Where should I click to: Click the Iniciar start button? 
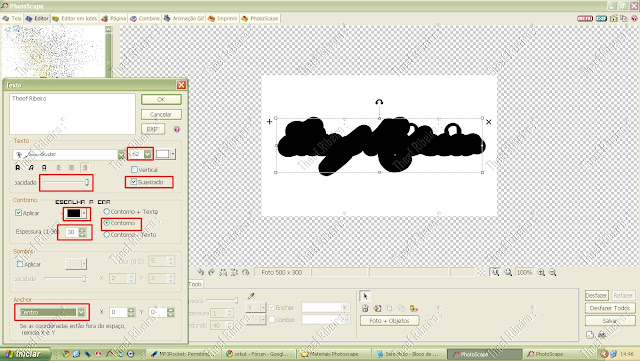tap(24, 354)
